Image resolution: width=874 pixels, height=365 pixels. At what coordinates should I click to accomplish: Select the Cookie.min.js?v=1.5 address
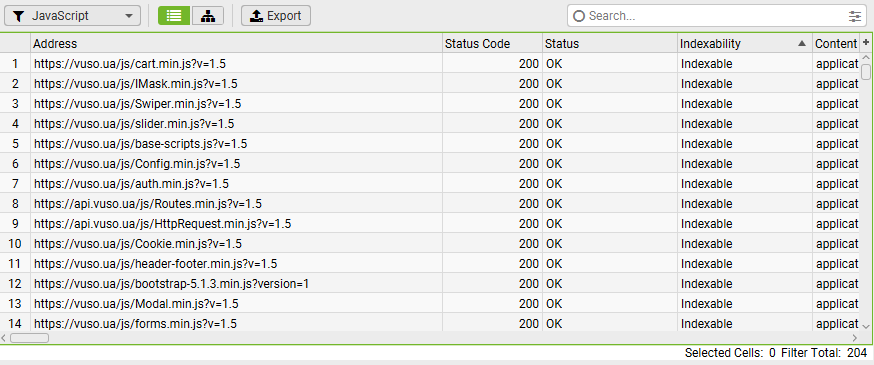click(138, 244)
